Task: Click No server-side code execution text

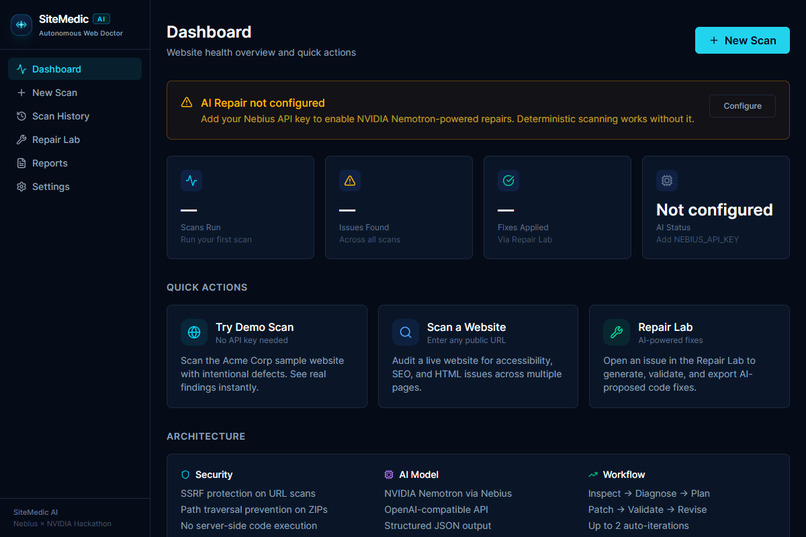Action: tap(249, 526)
